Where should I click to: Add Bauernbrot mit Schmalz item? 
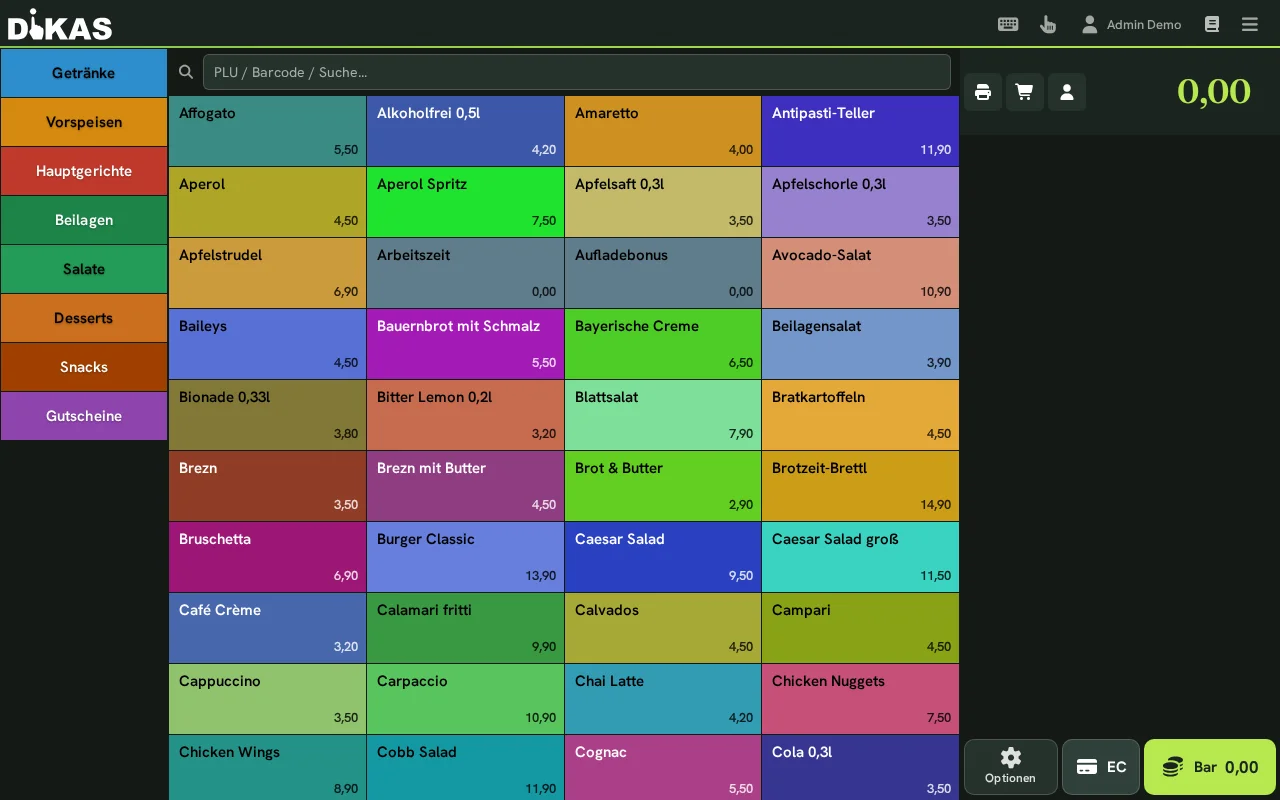(465, 344)
